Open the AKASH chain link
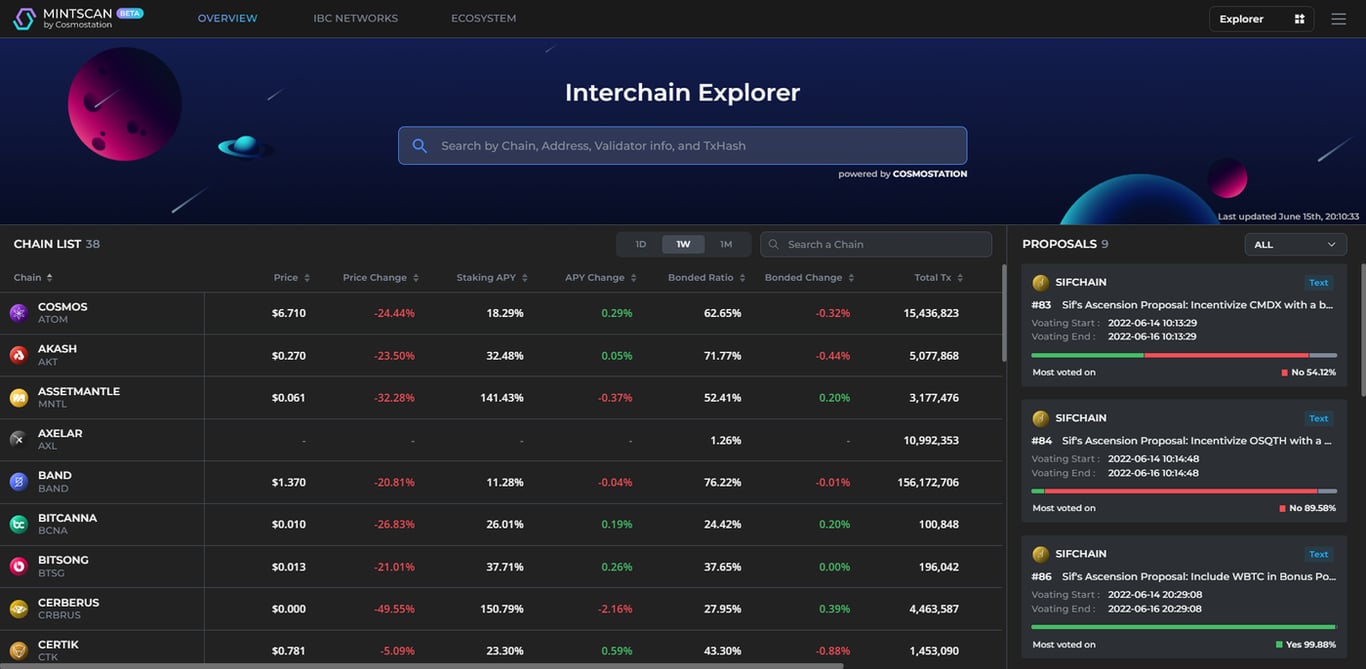 57,349
